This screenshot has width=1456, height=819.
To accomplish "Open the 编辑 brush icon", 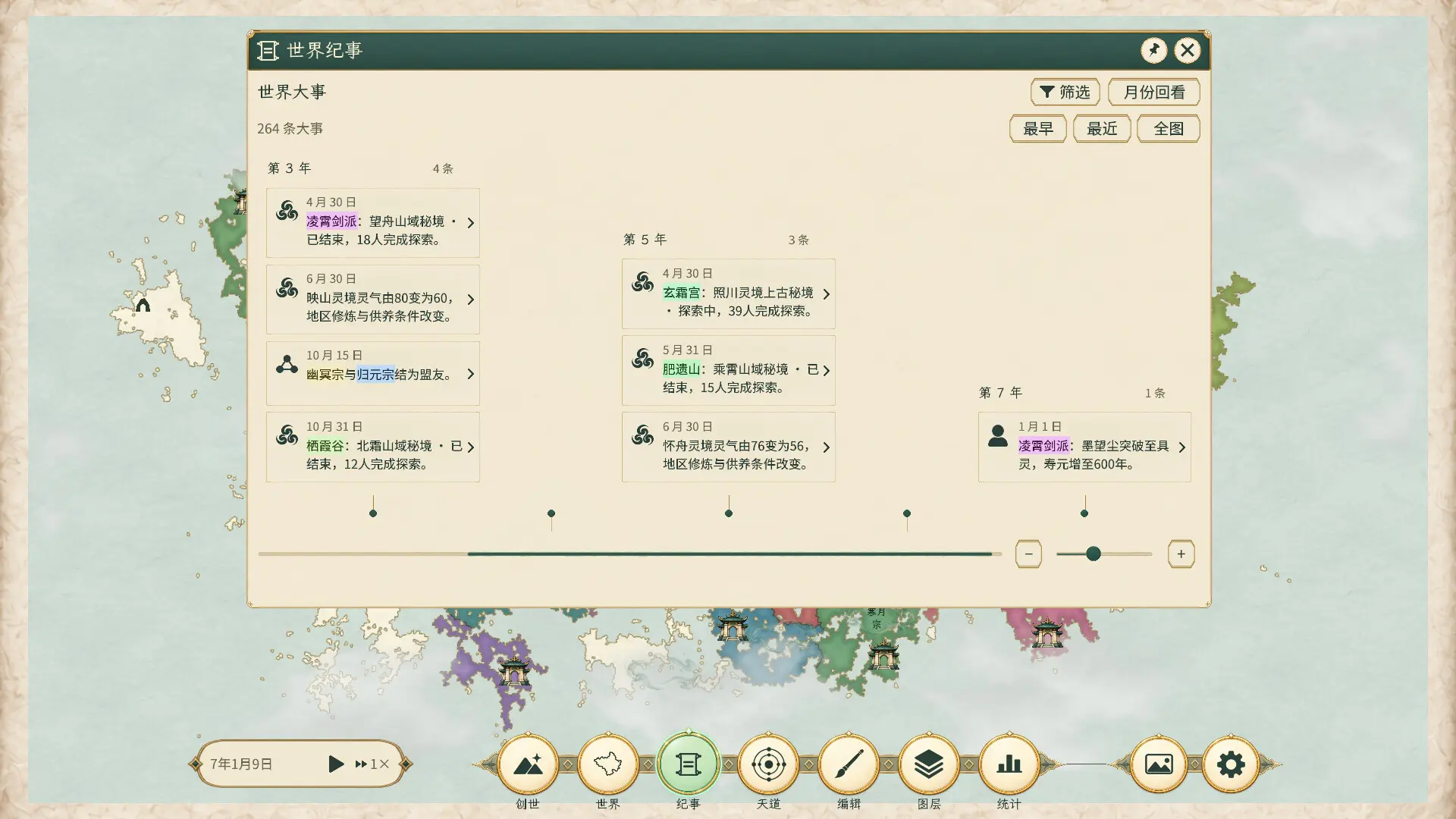I will (849, 764).
